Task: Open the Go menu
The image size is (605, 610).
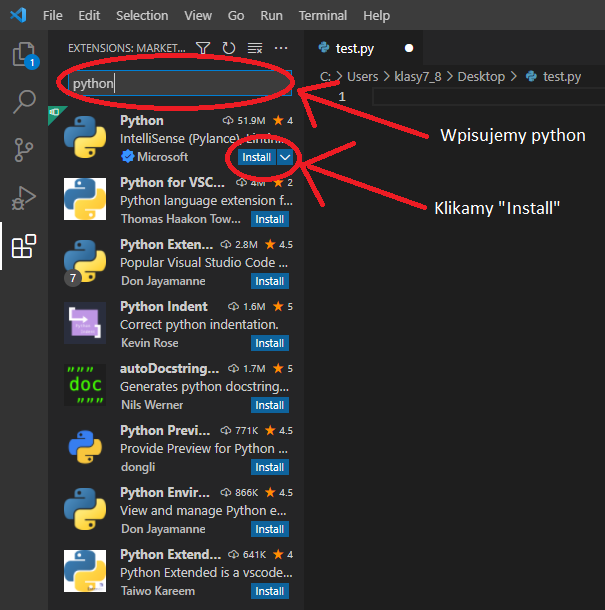Action: 236,16
